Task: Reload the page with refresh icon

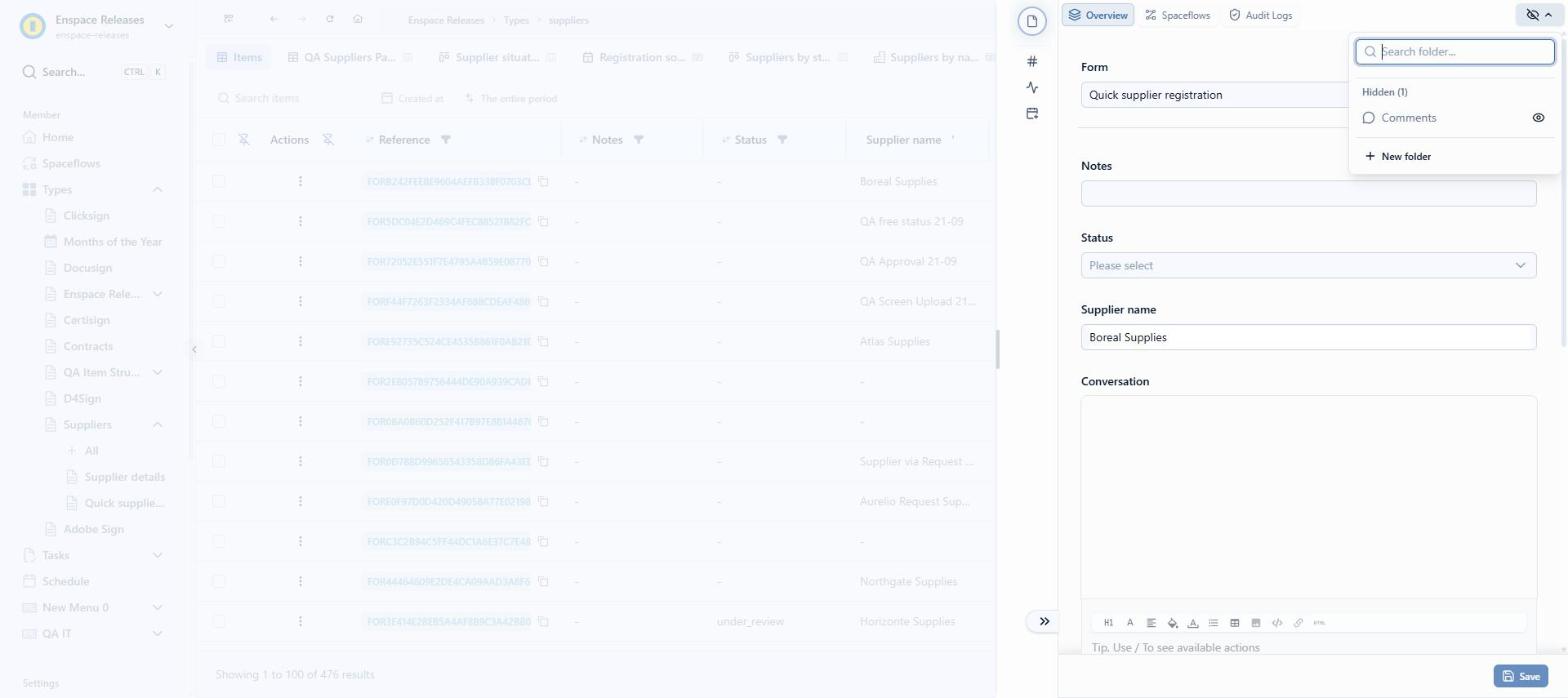Action: point(330,19)
